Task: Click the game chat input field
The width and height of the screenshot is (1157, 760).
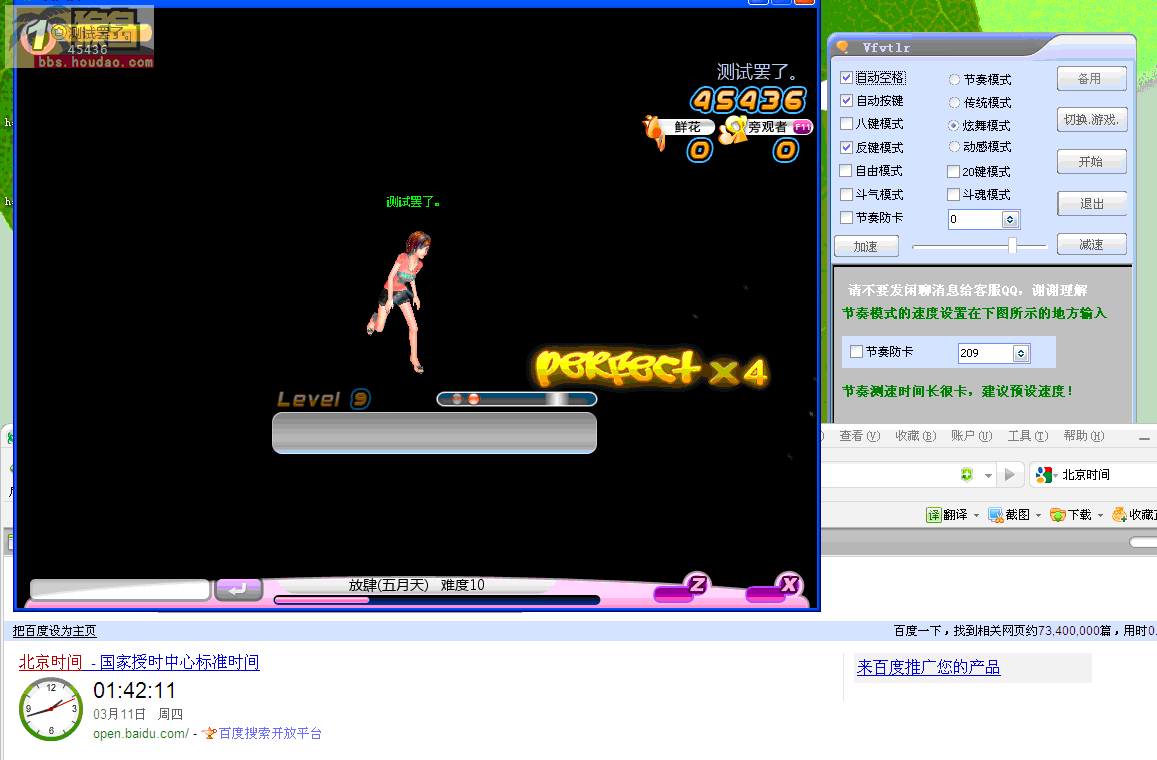Action: [120, 589]
